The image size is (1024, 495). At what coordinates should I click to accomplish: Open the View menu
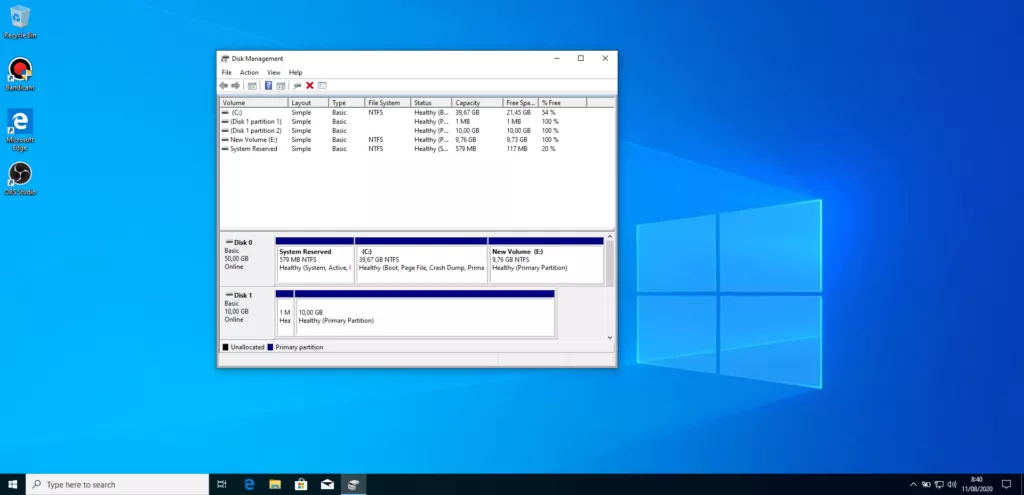(273, 73)
